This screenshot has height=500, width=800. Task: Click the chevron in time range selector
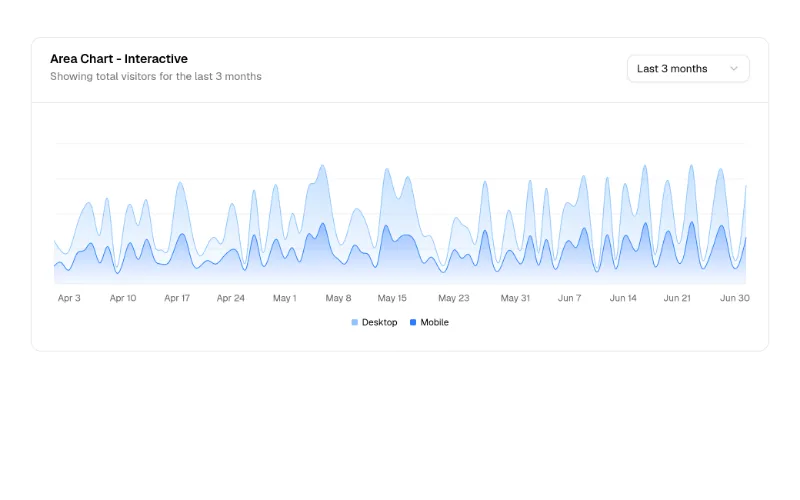[734, 68]
